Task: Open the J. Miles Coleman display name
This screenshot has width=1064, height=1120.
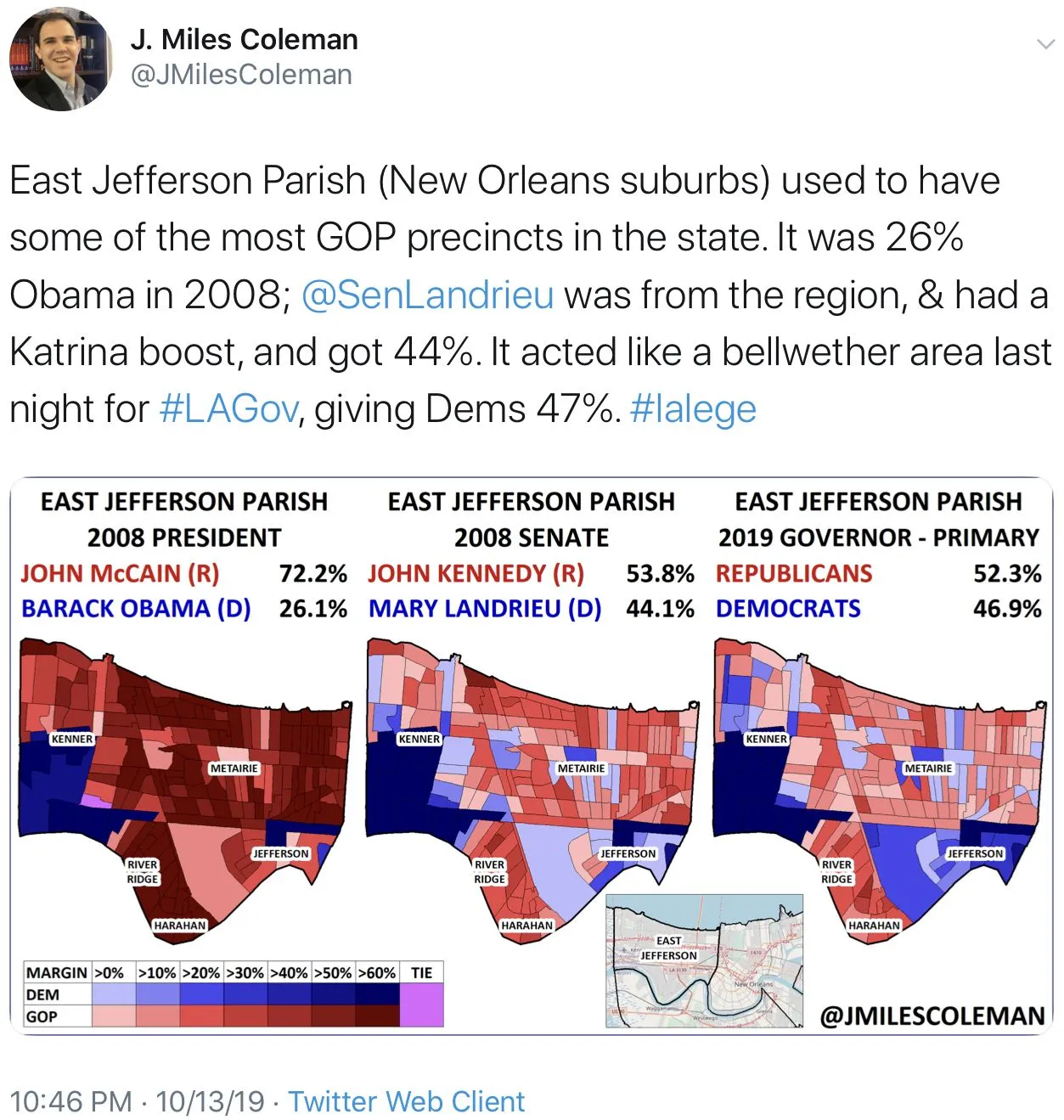Action: (244, 39)
